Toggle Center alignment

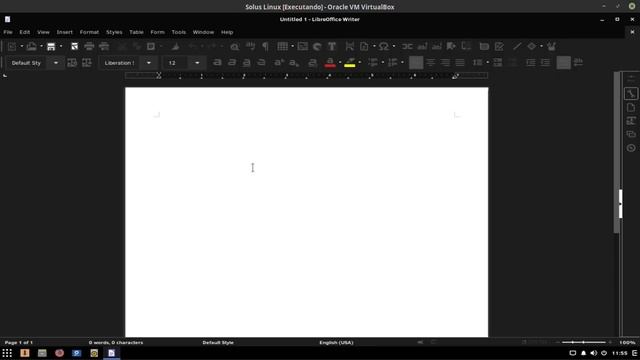pyautogui.click(x=431, y=62)
